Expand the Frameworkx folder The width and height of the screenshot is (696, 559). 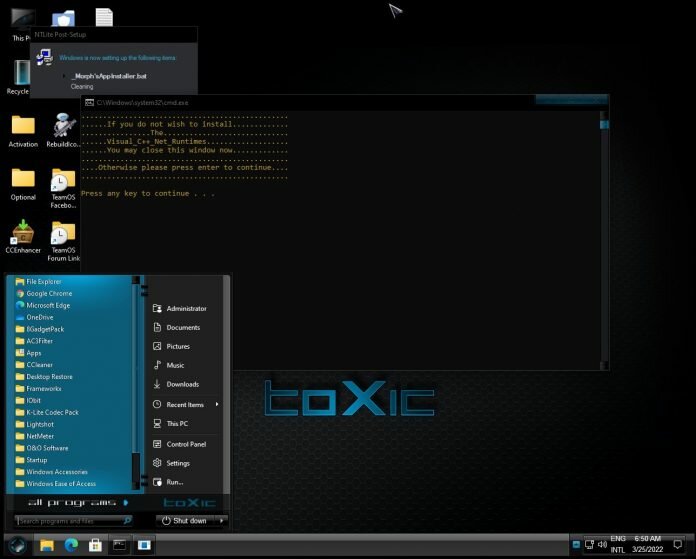[38, 389]
